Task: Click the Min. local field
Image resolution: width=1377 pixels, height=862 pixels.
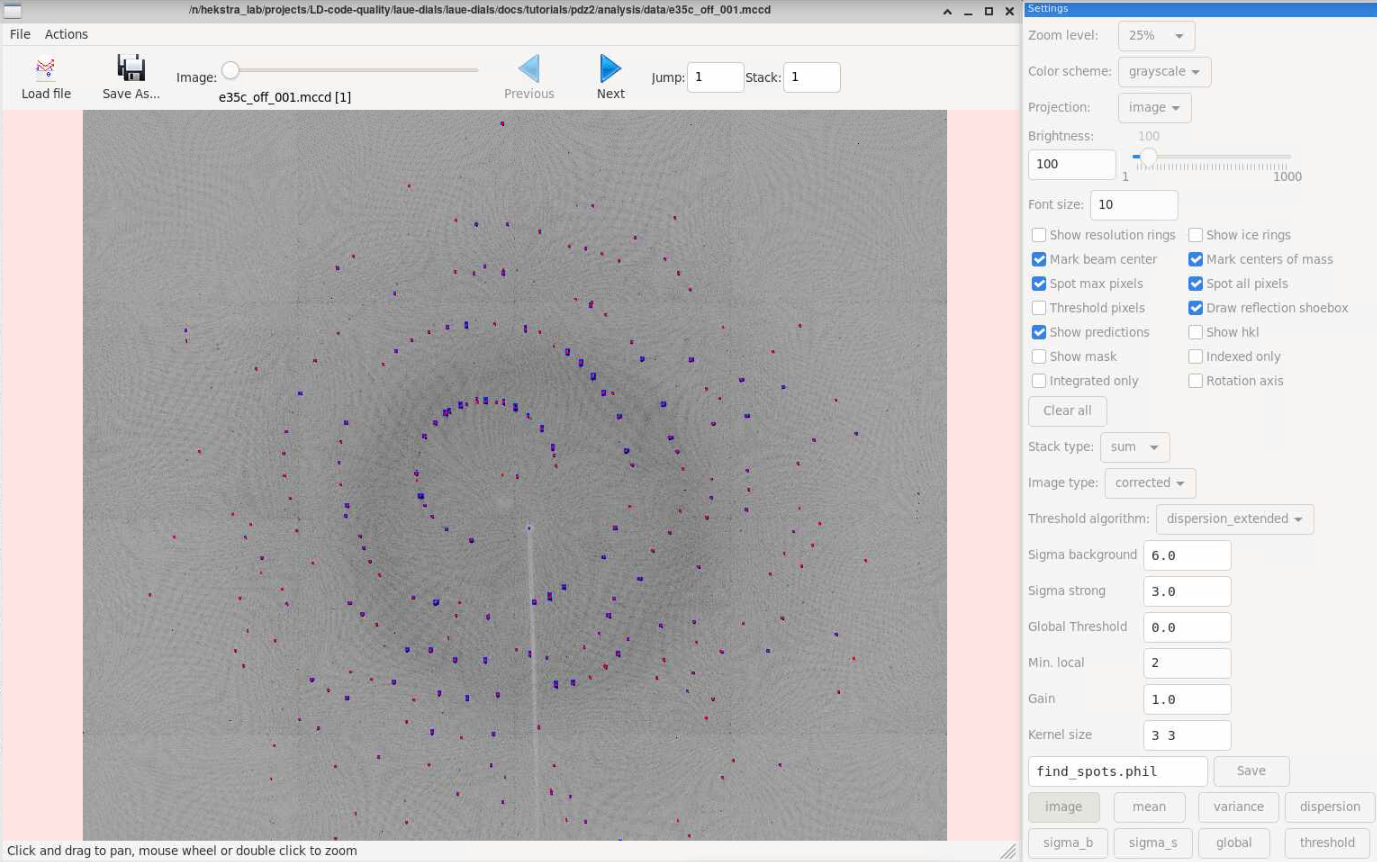Action: 1187,663
